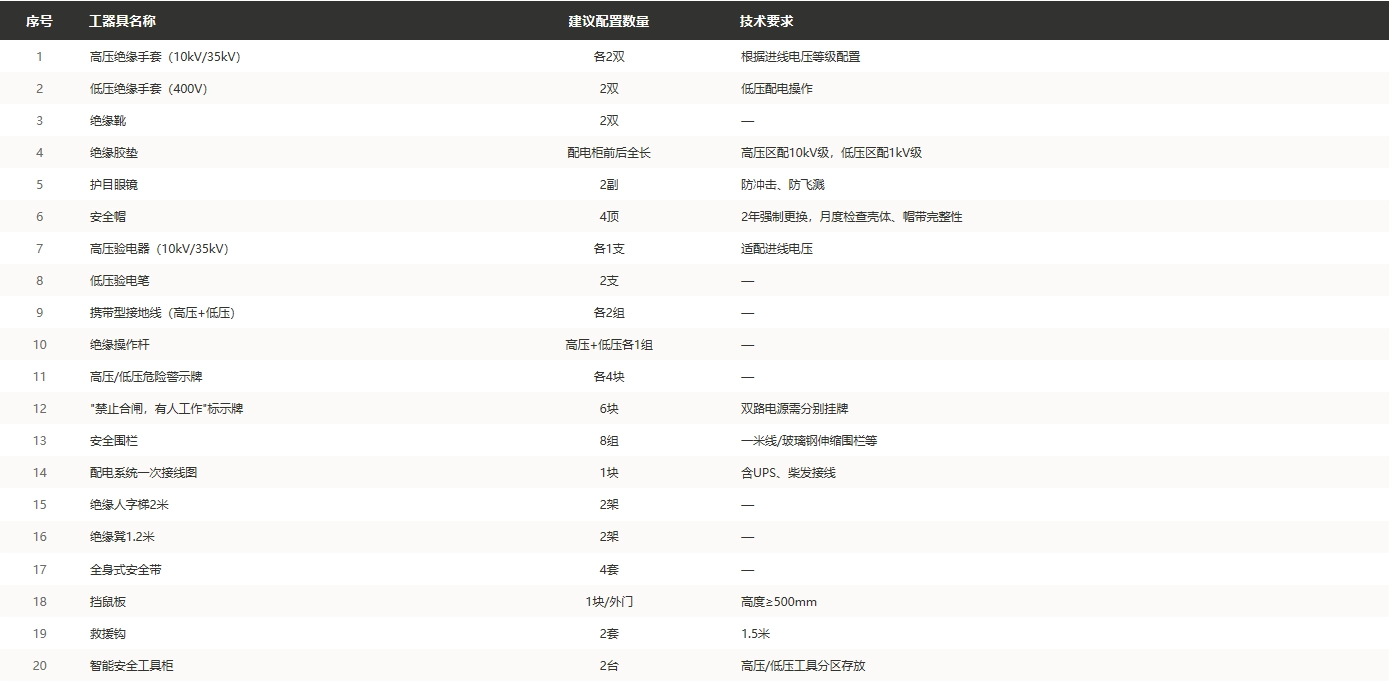Click quantity 1块/外门 for 挡鼠板
The height and width of the screenshot is (685, 1393).
pos(609,602)
